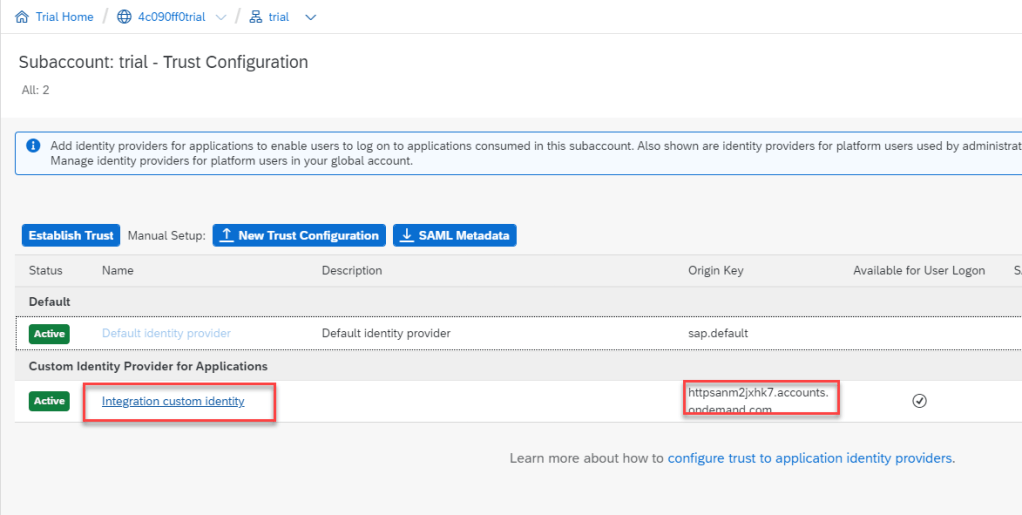Click the Origin Key column header
Image resolution: width=1022 pixels, height=515 pixels.
(x=715, y=271)
